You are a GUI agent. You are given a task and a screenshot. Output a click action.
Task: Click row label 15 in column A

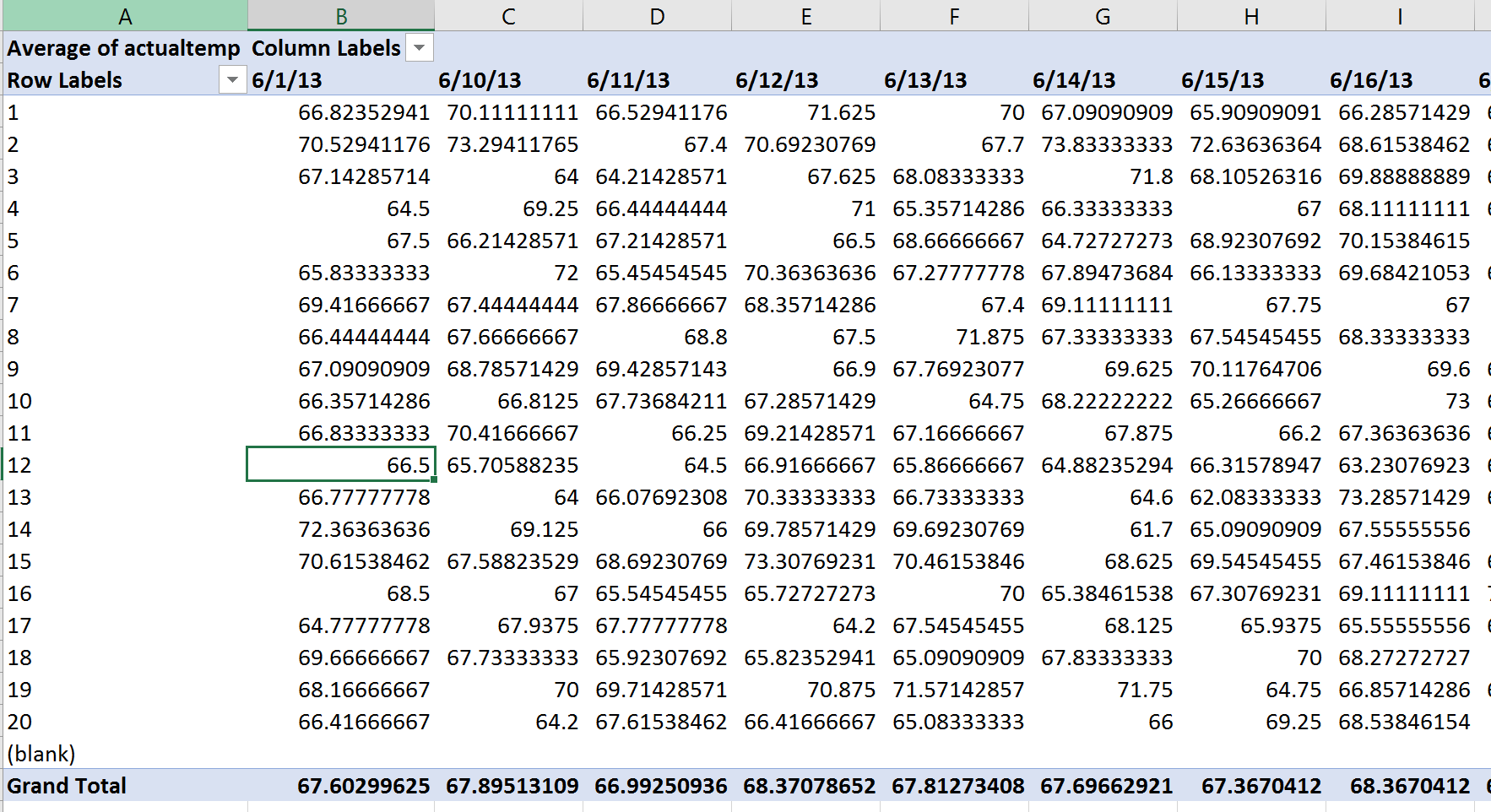[125, 561]
